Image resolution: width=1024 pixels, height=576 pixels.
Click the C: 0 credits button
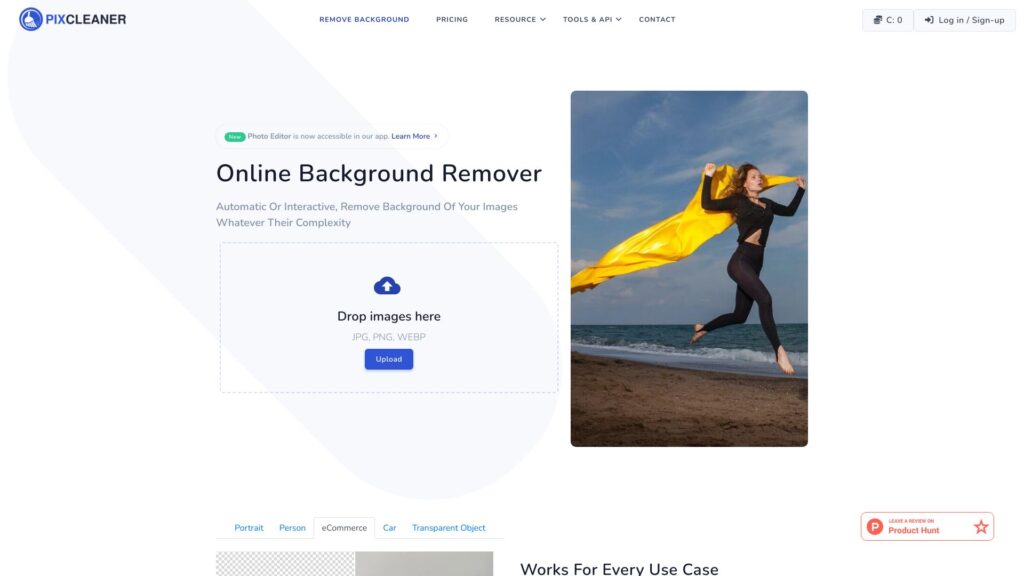pyautogui.click(x=888, y=20)
